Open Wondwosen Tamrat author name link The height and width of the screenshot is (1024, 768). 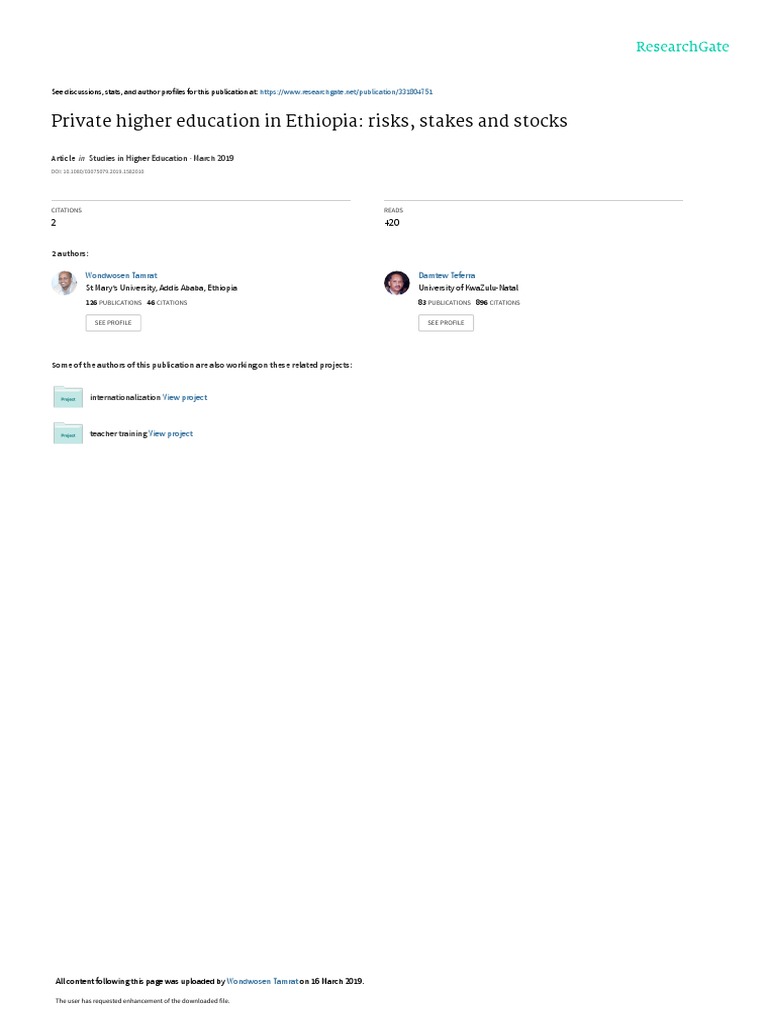(121, 276)
